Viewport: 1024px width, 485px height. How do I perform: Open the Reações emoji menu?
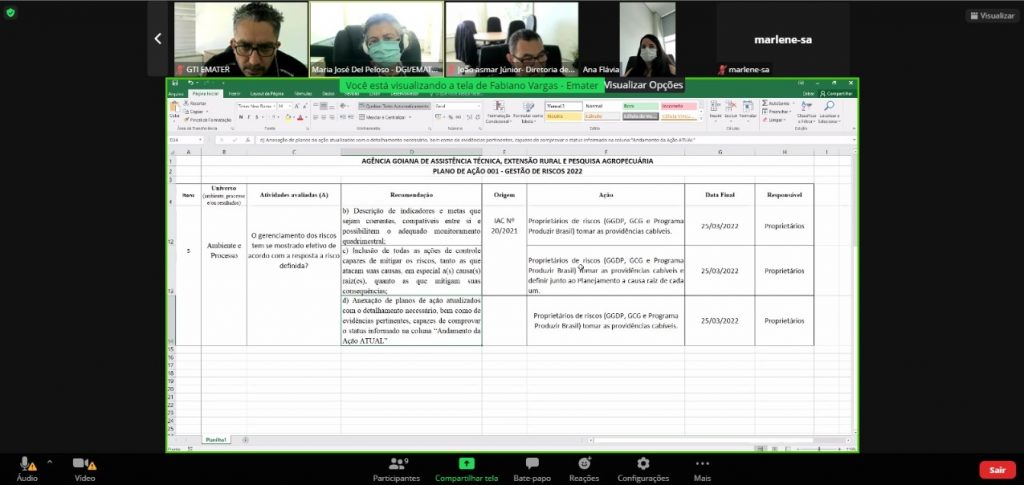coord(584,468)
